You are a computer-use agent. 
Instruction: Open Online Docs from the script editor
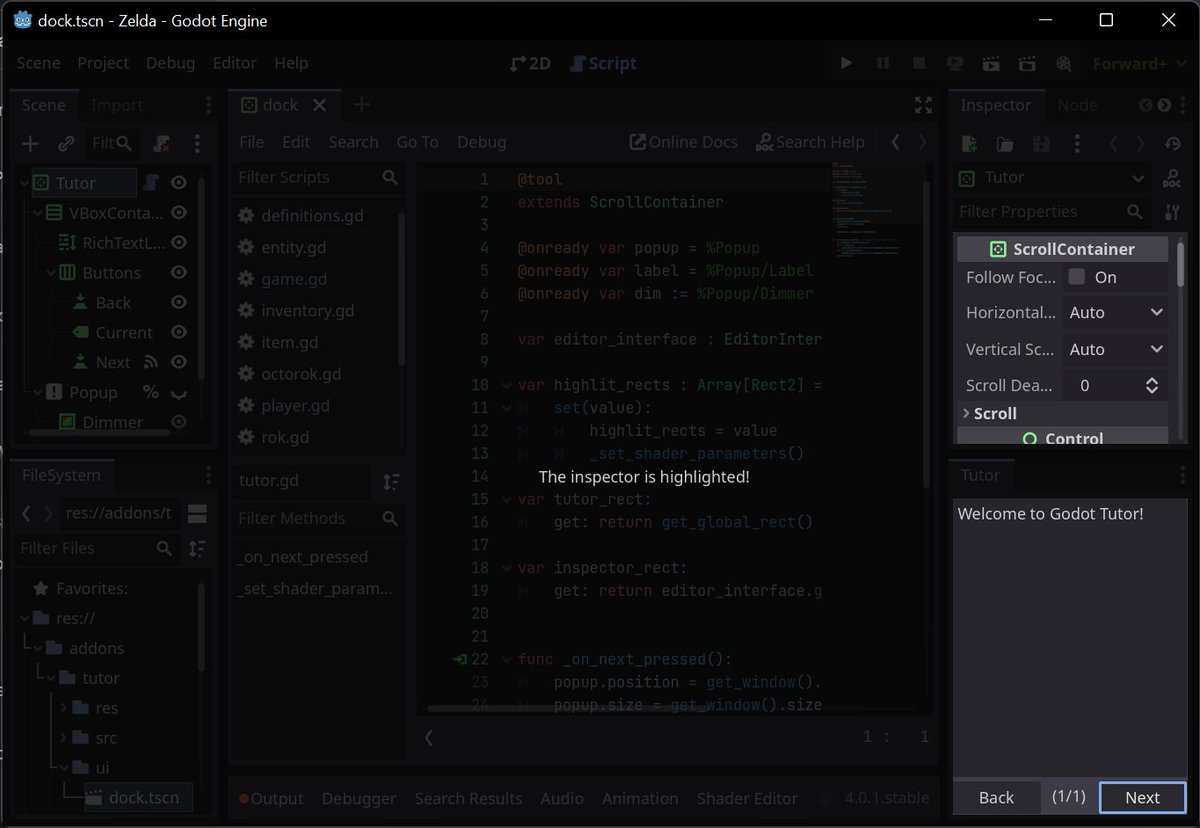tap(683, 142)
